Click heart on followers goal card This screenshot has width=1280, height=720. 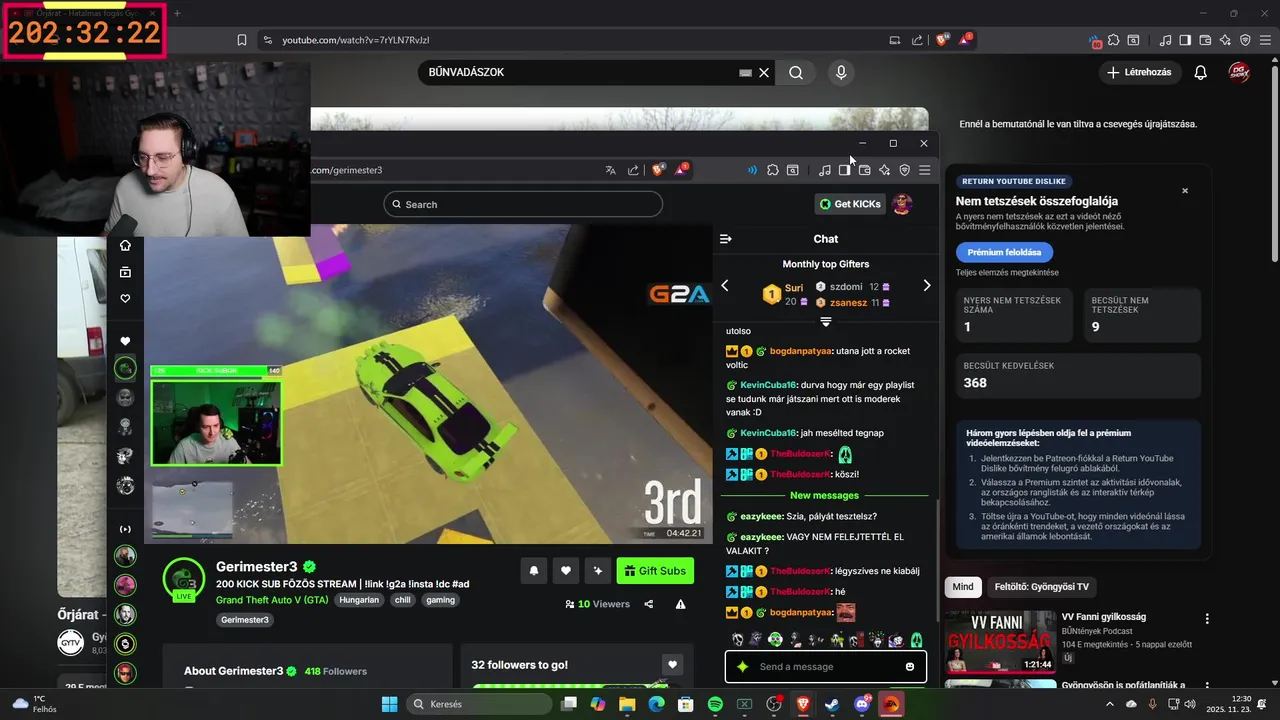[x=673, y=665]
